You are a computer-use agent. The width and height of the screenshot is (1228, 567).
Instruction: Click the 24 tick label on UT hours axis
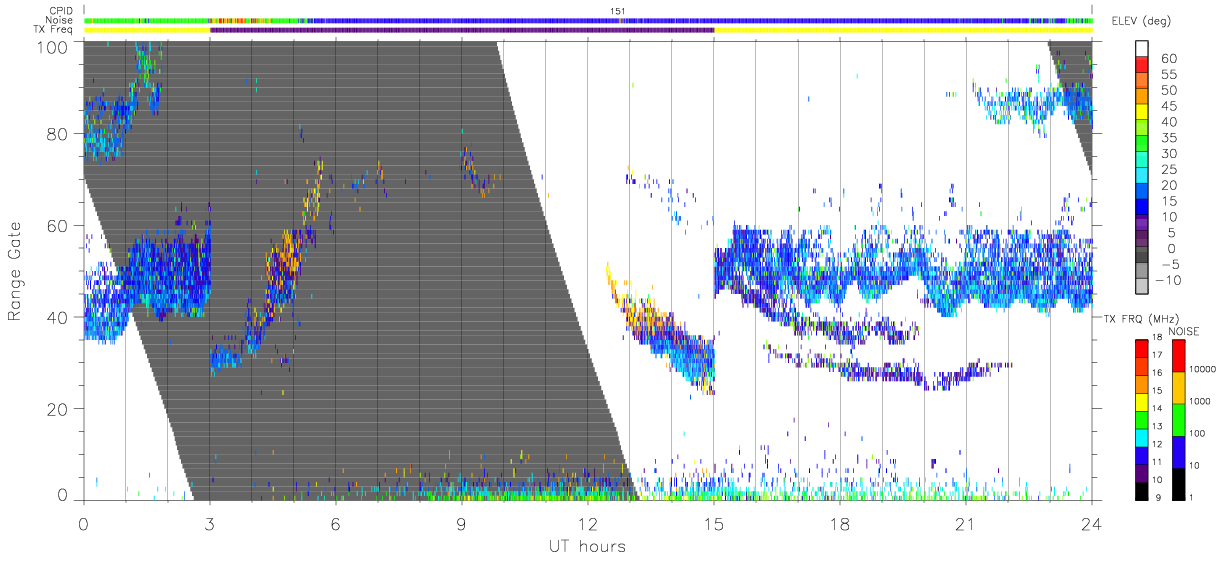pos(1091,524)
